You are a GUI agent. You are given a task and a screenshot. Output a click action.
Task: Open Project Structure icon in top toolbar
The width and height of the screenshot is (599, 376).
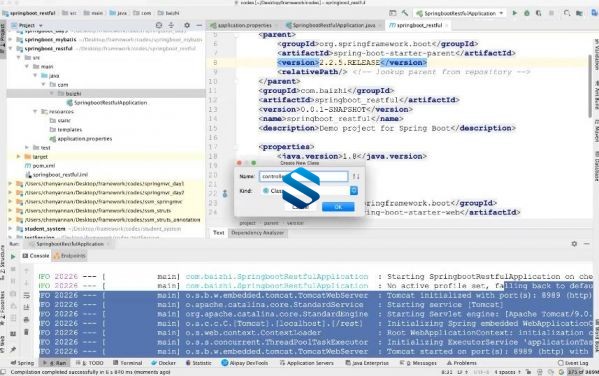tap(580, 13)
